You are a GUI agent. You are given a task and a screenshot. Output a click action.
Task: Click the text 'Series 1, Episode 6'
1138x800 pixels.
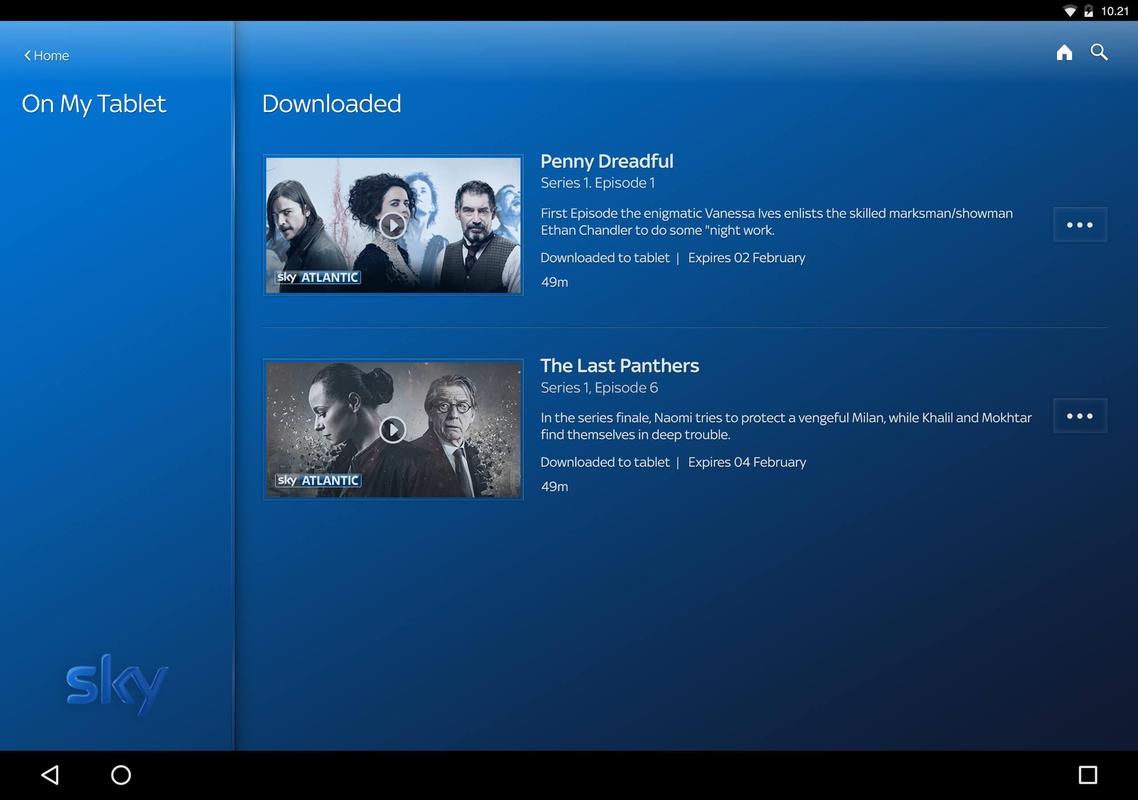click(x=599, y=388)
